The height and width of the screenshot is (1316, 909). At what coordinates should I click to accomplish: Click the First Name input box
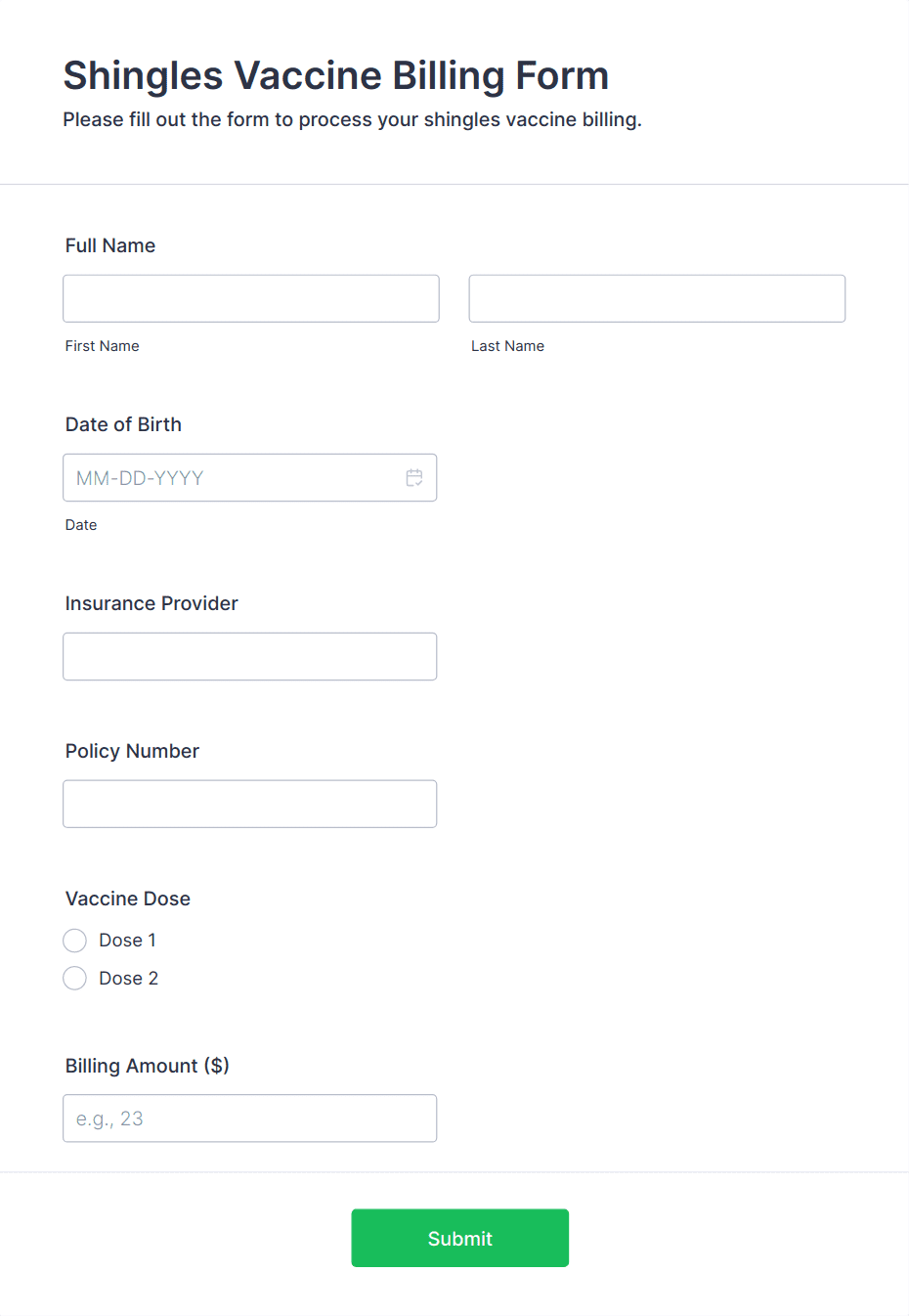pyautogui.click(x=251, y=298)
